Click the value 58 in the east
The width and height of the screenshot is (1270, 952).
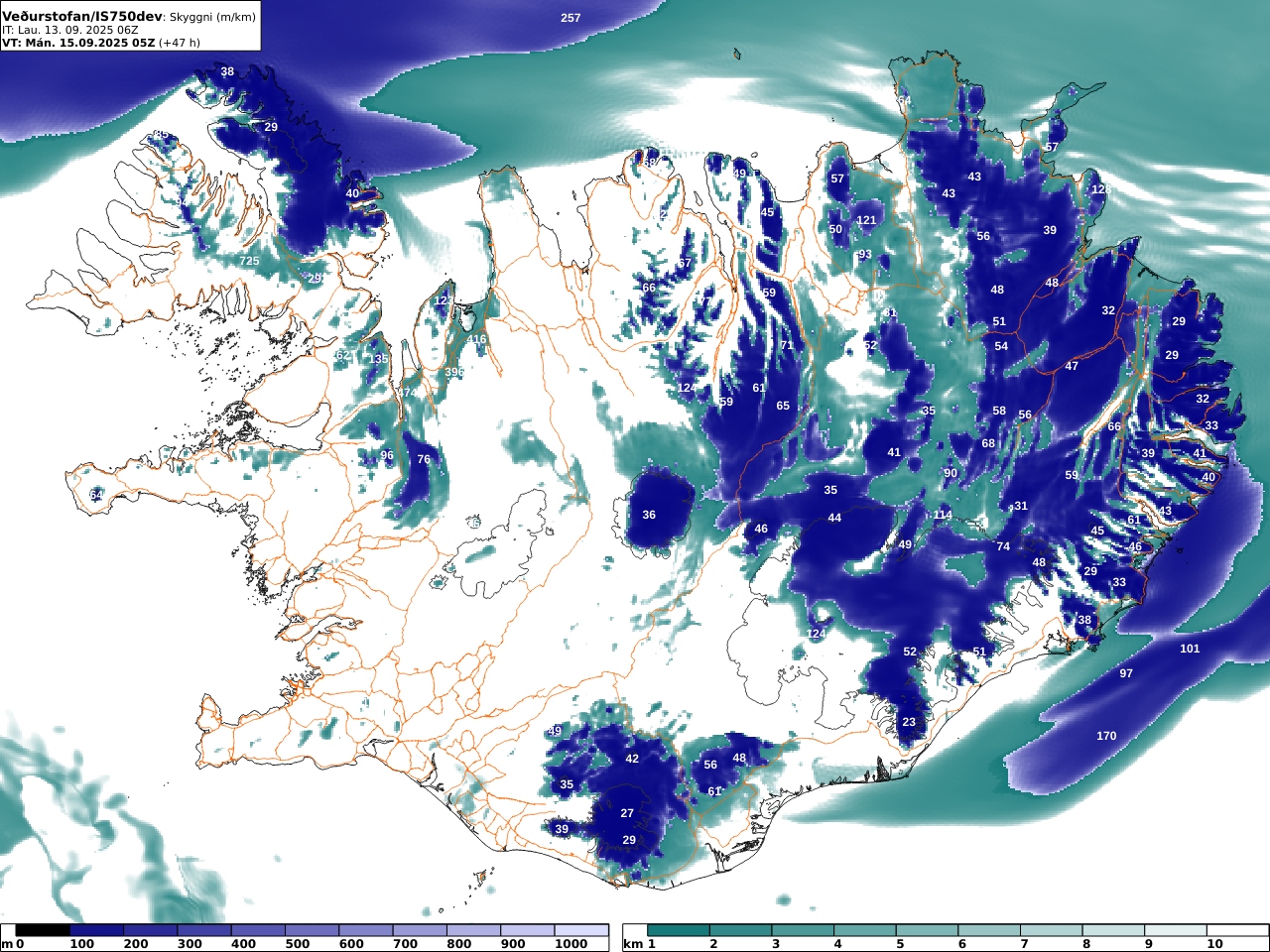(999, 411)
